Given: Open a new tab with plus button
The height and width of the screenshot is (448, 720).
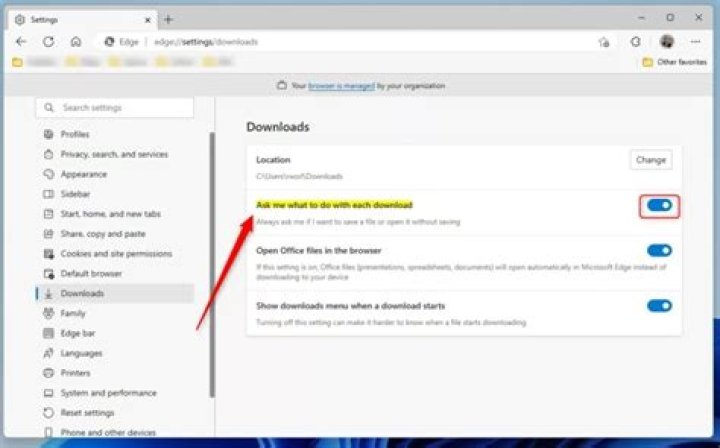Looking at the screenshot, I should [x=169, y=20].
